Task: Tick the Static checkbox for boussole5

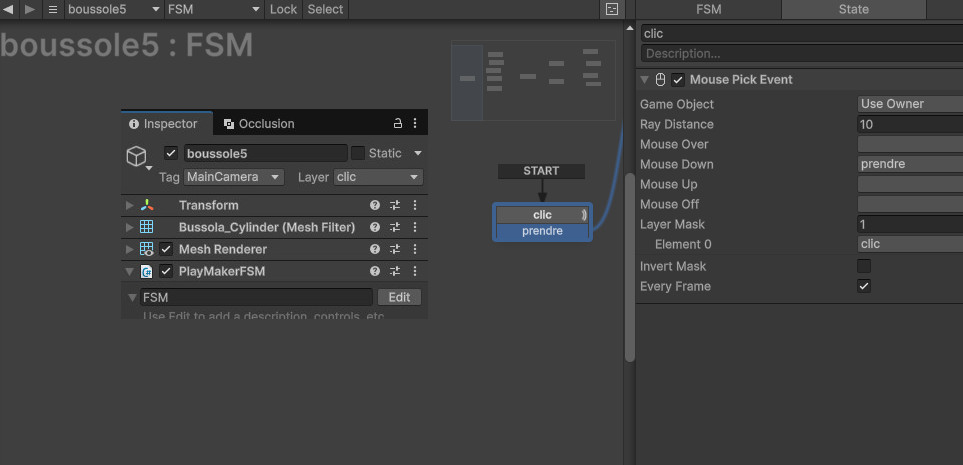Action: (x=357, y=153)
